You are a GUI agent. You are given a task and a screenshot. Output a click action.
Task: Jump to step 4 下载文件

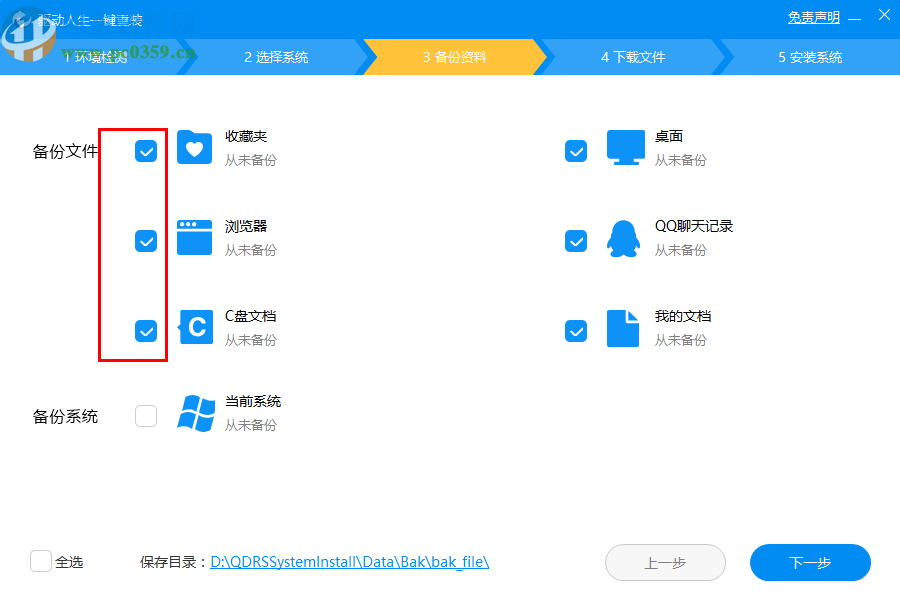tap(633, 57)
